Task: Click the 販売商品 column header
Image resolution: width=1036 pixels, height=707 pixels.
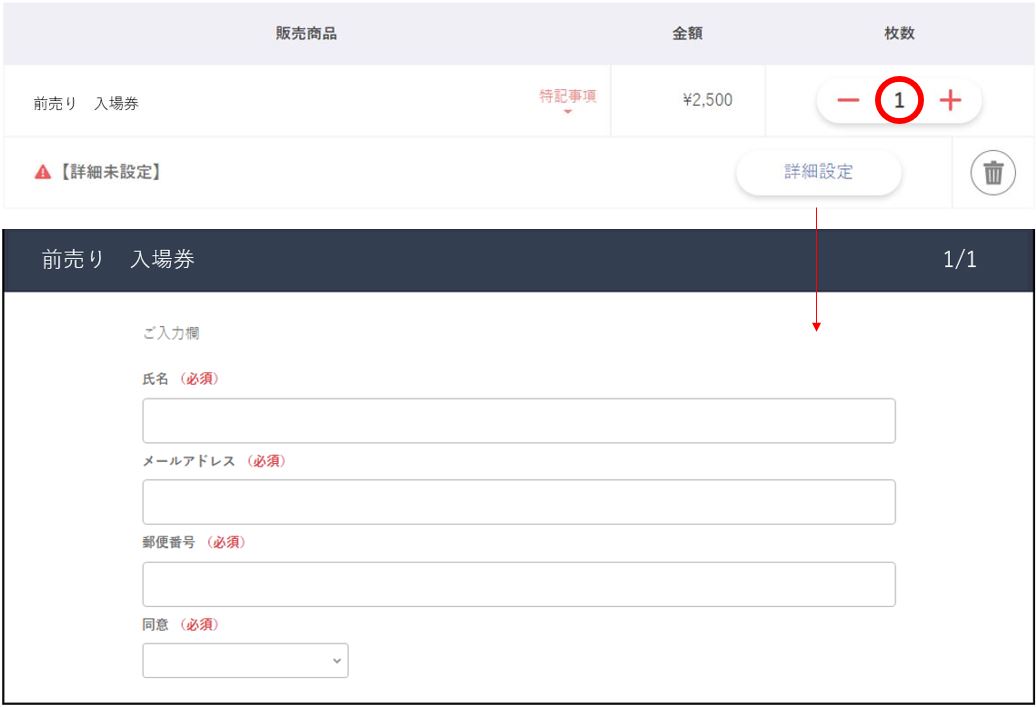Action: point(305,34)
